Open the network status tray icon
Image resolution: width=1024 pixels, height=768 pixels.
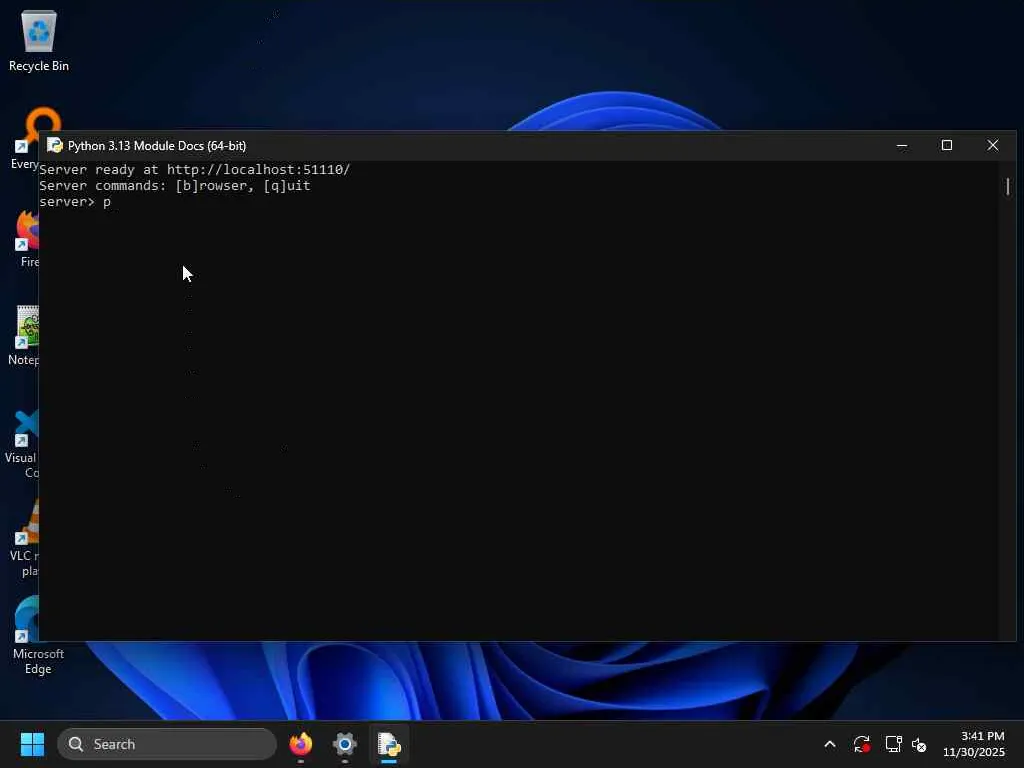[893, 744]
